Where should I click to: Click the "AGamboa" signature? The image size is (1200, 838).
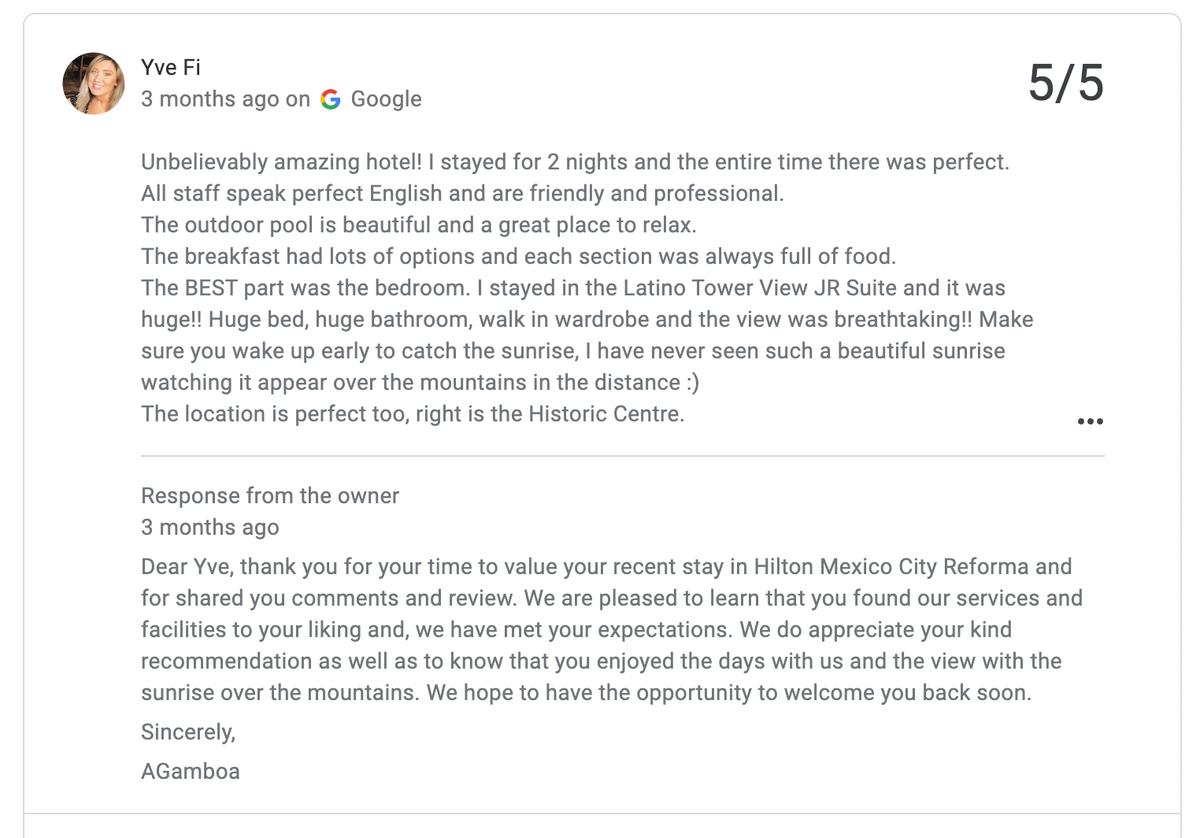tap(190, 771)
